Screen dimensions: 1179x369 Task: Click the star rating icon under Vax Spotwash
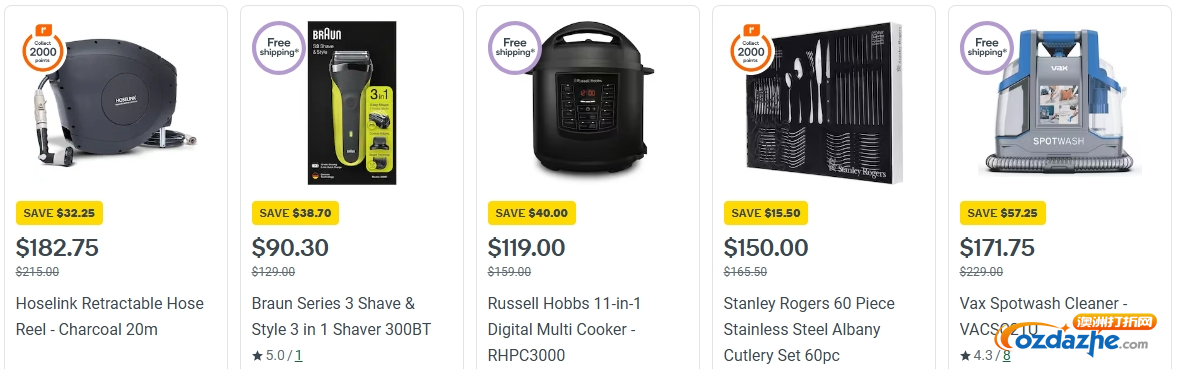(x=965, y=355)
